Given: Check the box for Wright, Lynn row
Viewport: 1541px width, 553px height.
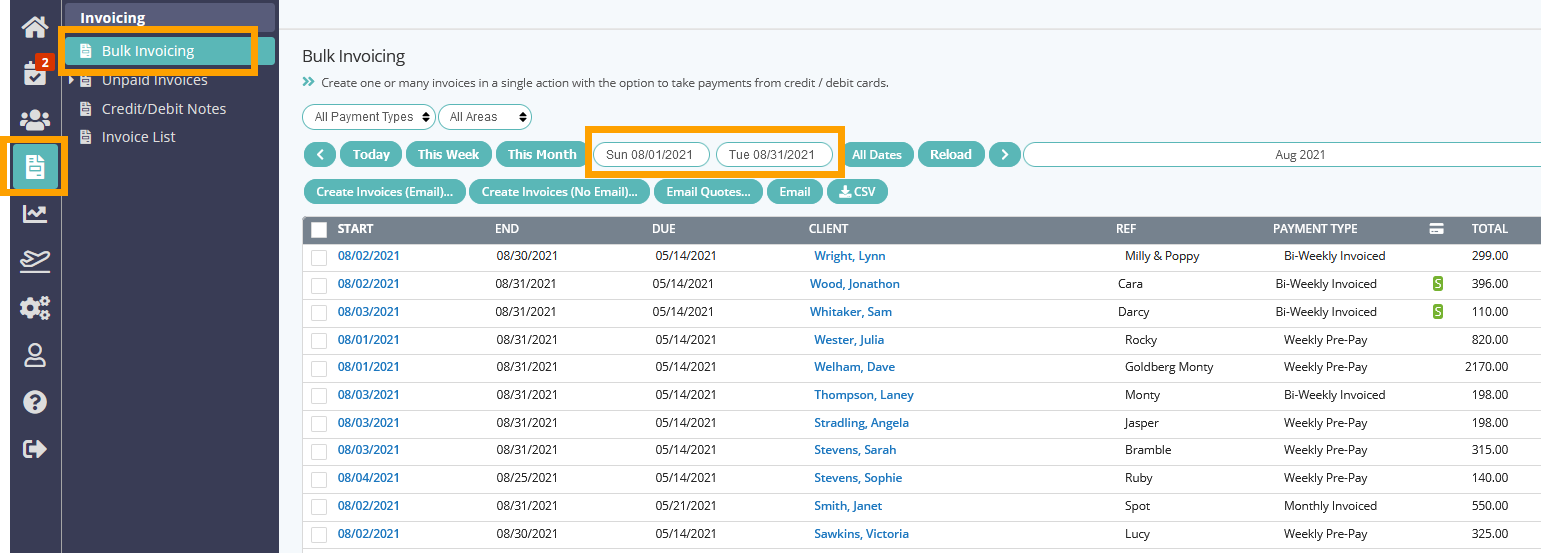Looking at the screenshot, I should (x=319, y=258).
